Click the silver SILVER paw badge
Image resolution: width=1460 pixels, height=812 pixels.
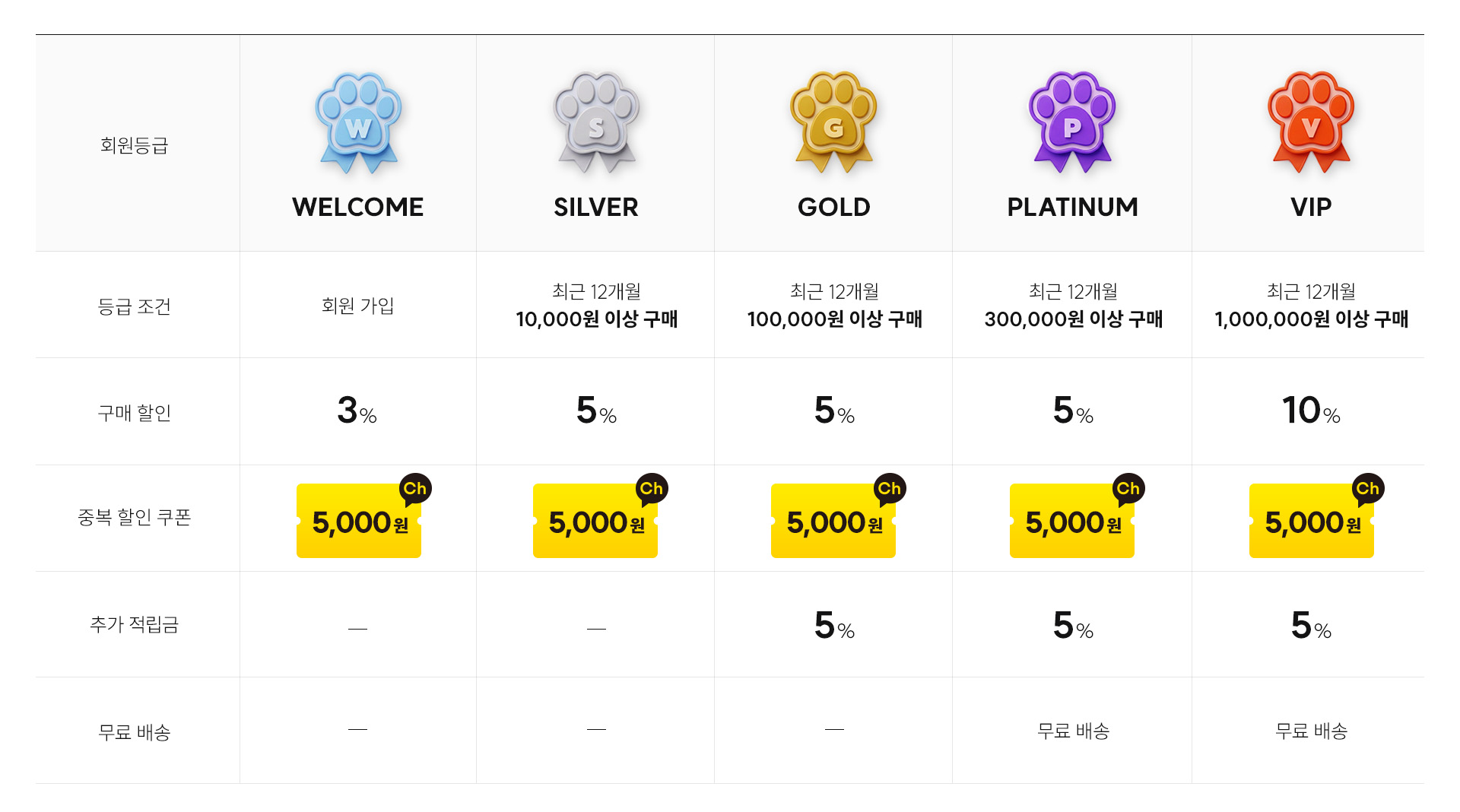(x=597, y=122)
